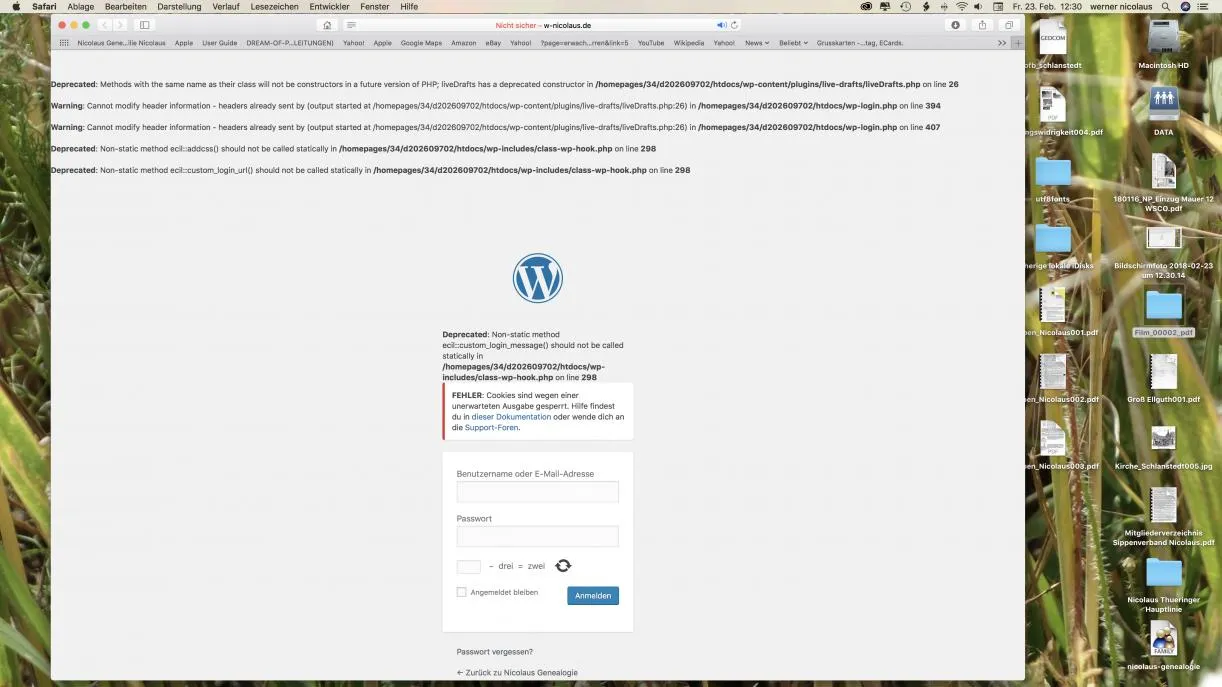
Task: Open the downloads icon in Safari toolbar
Action: click(x=956, y=25)
